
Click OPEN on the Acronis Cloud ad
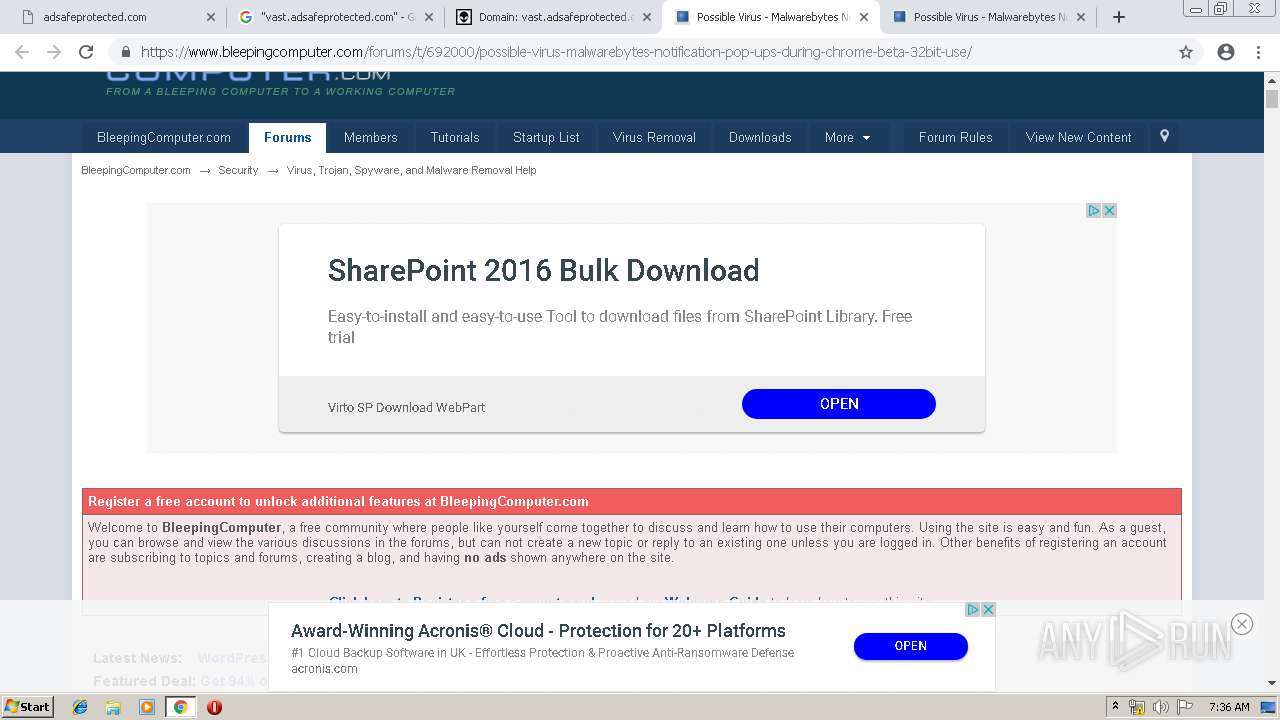click(911, 646)
